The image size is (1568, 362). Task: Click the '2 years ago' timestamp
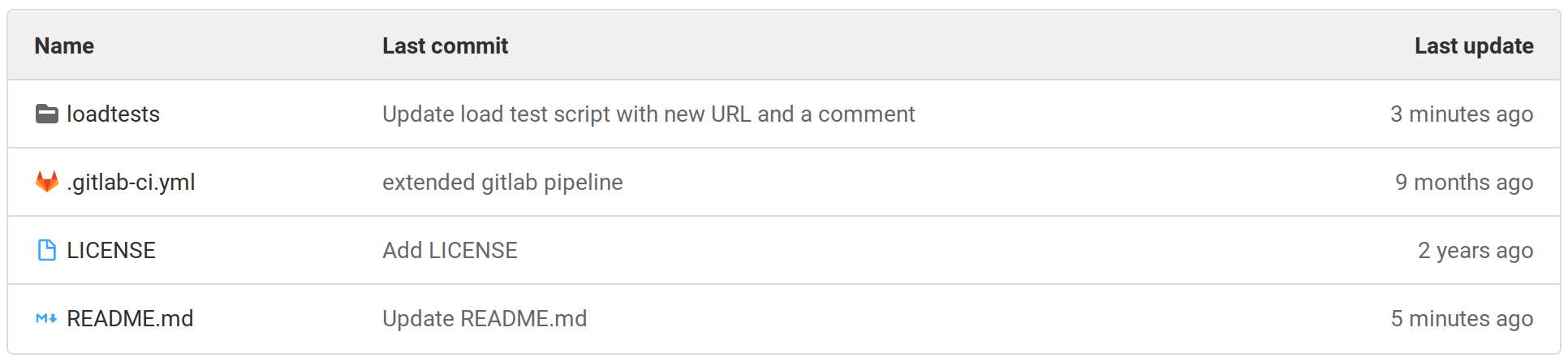tap(1475, 251)
